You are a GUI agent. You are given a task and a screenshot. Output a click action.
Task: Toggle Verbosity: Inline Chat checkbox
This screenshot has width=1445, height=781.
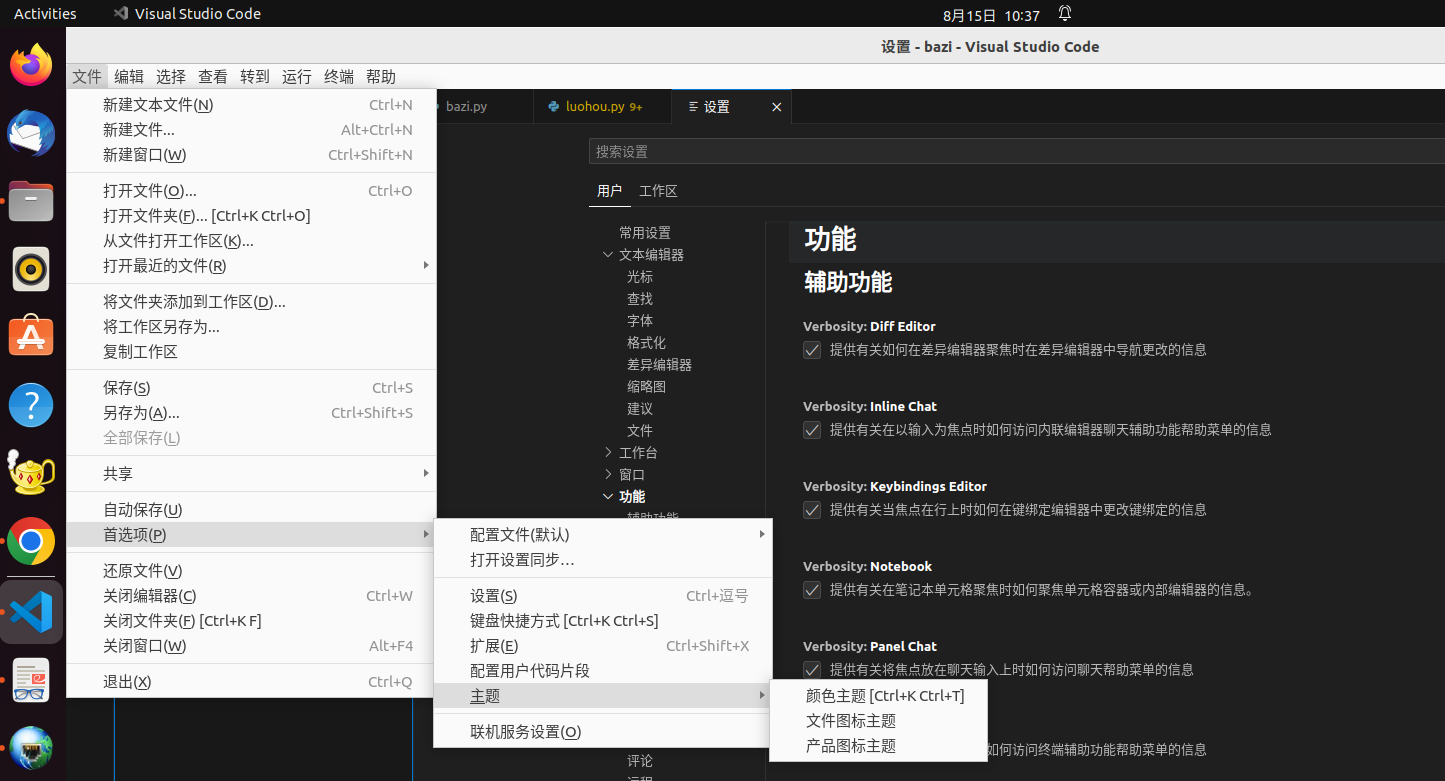tap(812, 430)
